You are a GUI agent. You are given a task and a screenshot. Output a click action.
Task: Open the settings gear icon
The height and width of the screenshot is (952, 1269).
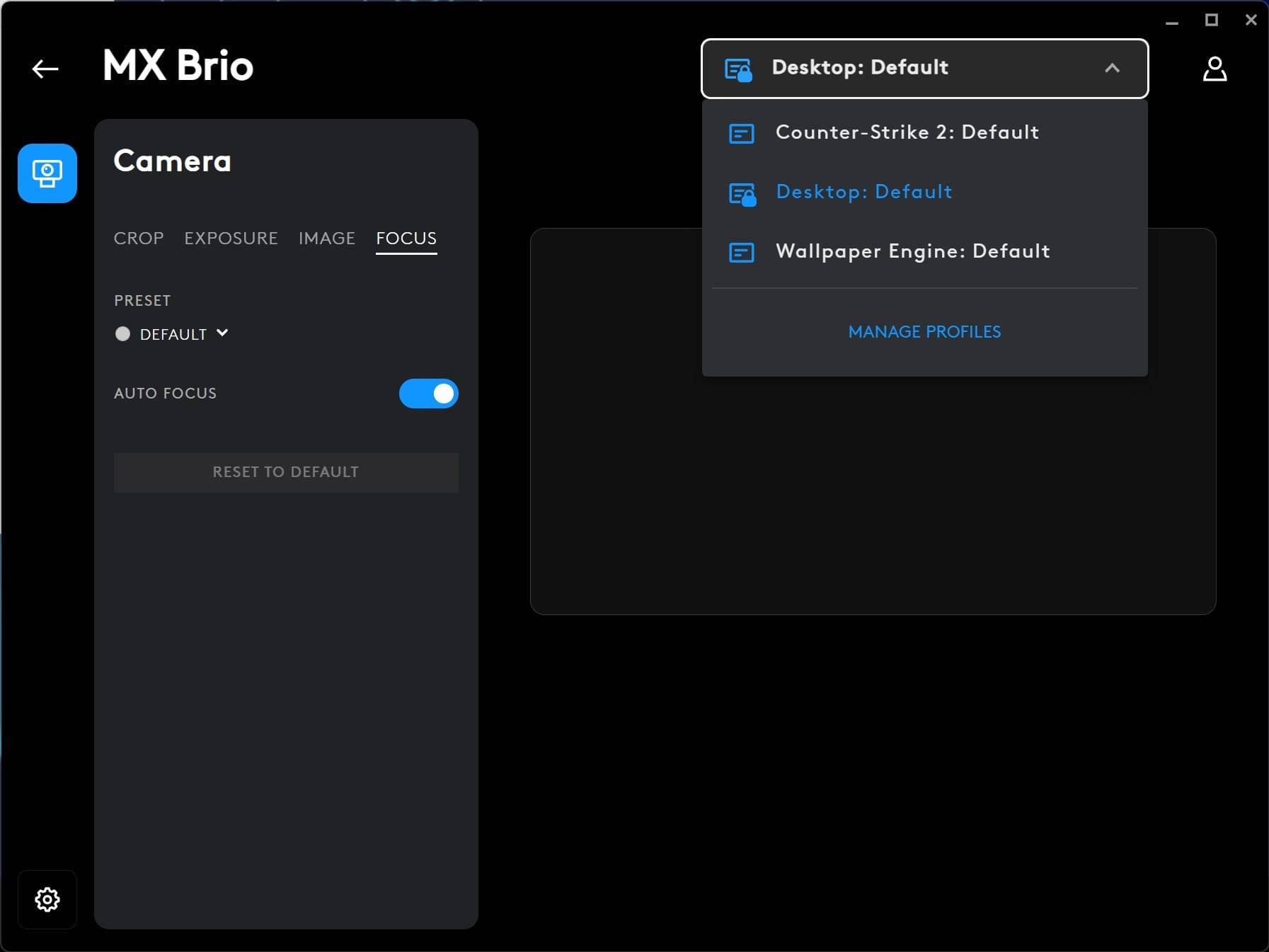[x=47, y=900]
